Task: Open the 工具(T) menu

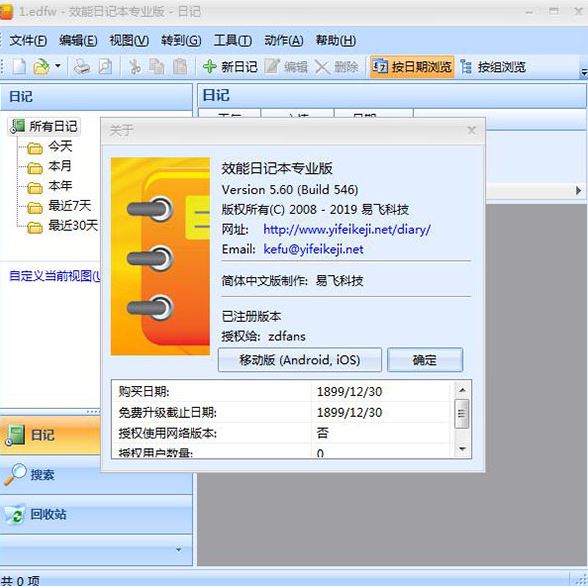Action: click(232, 40)
